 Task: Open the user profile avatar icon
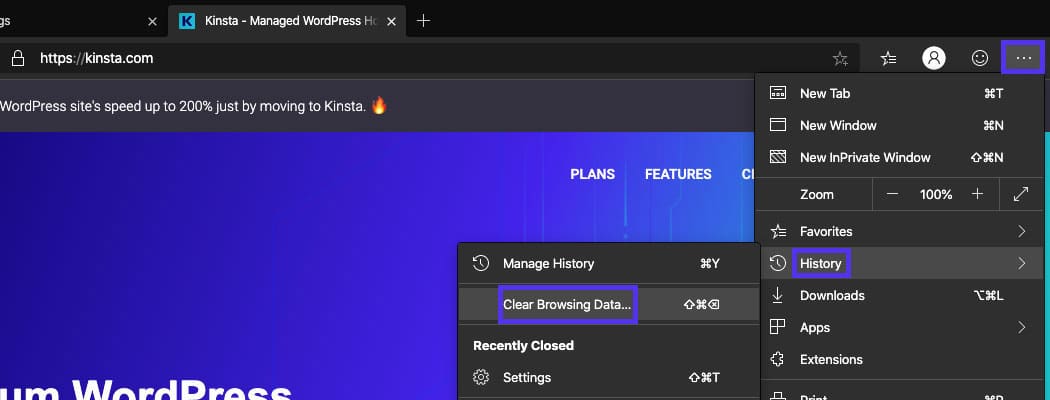tap(934, 58)
